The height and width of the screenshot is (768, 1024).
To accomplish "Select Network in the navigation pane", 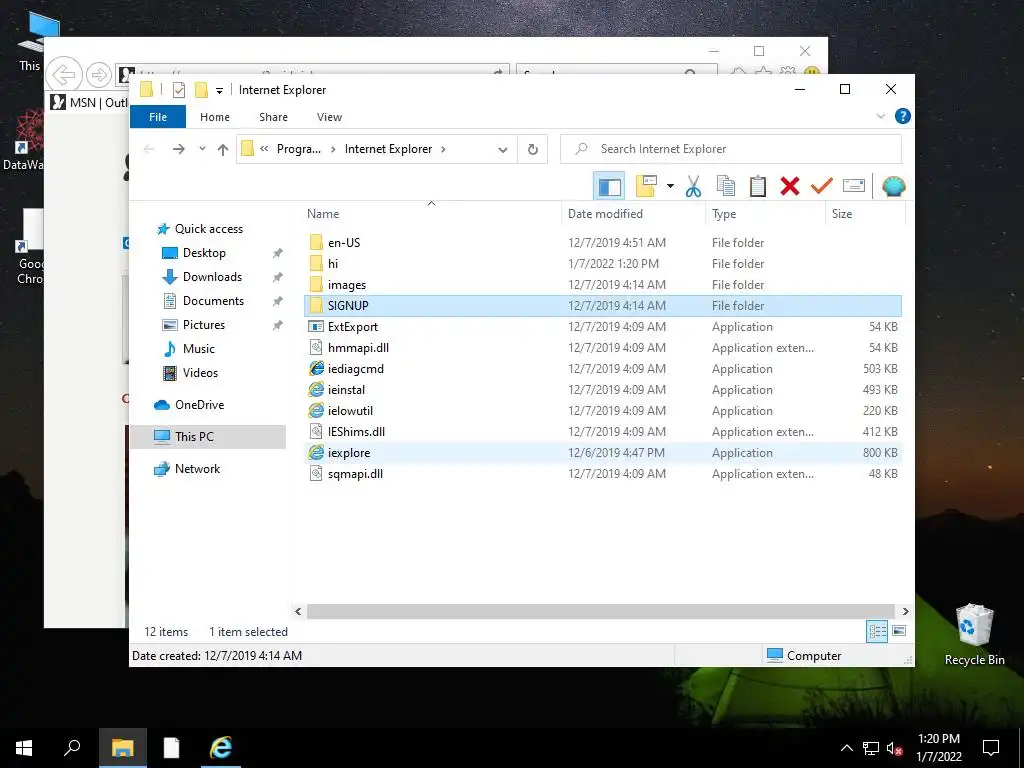I will click(x=197, y=469).
